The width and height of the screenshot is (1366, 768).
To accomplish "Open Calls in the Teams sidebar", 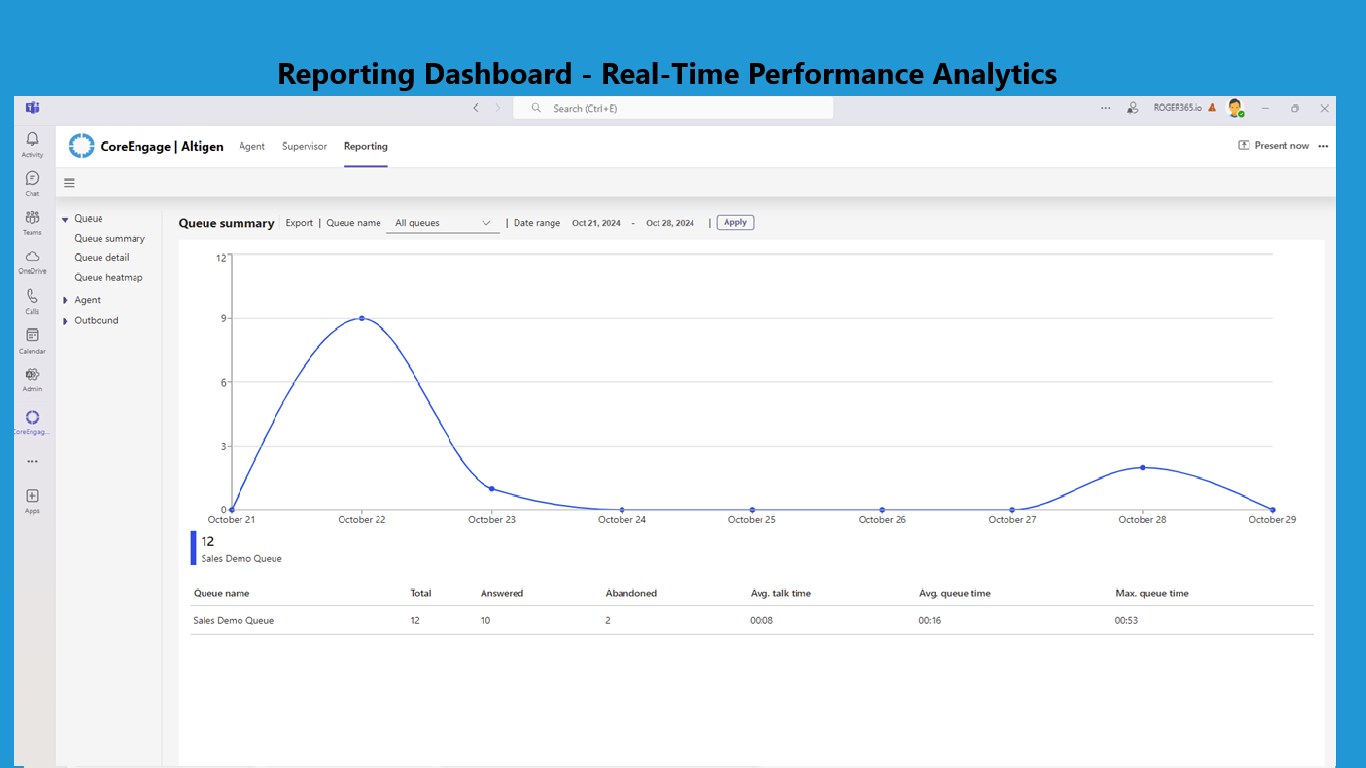I will pyautogui.click(x=32, y=301).
